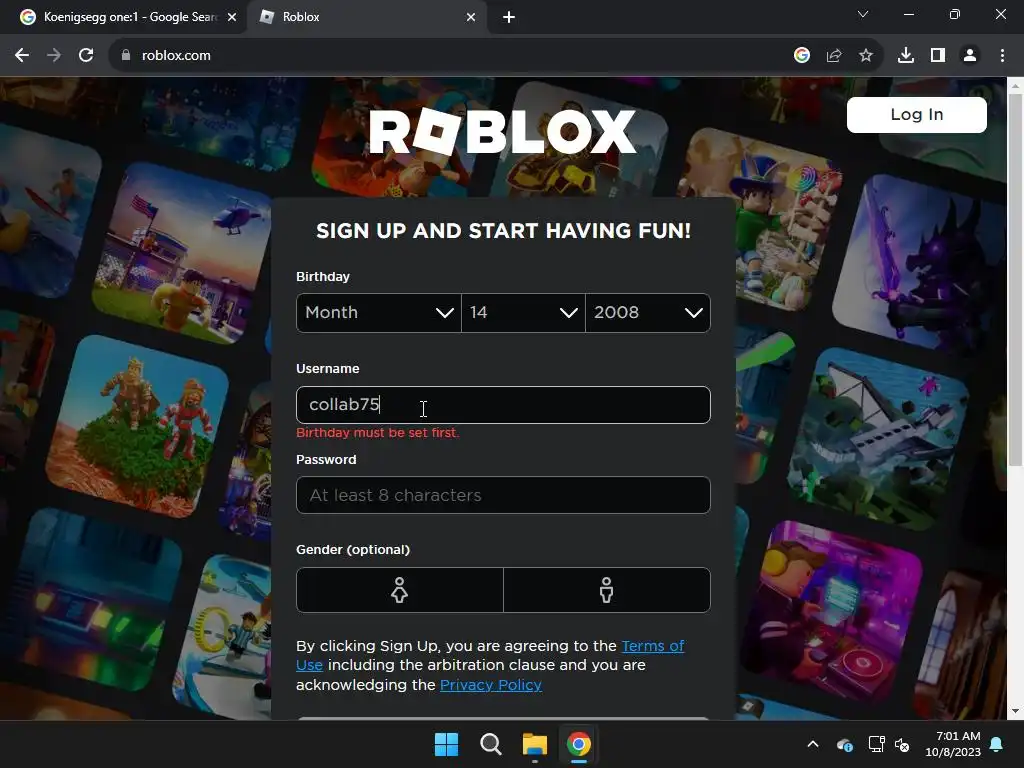
Task: Bookmark this tab with the star icon
Action: [866, 56]
